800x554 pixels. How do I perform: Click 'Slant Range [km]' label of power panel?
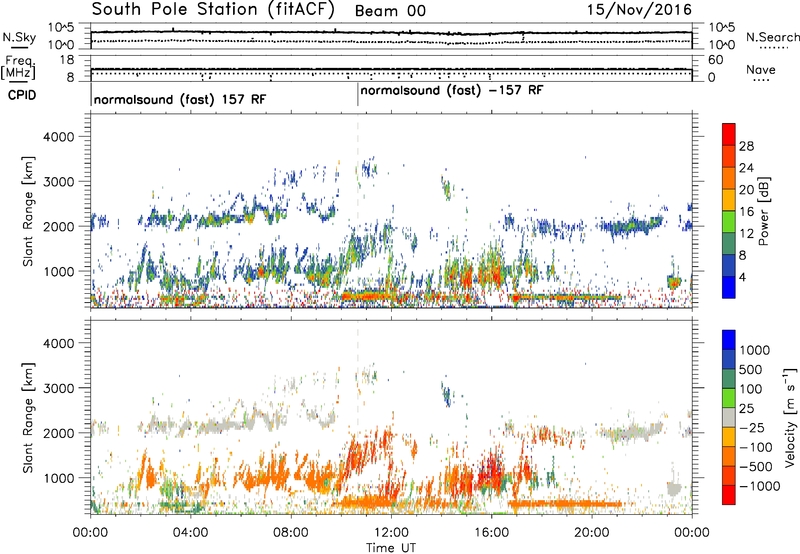coord(28,211)
